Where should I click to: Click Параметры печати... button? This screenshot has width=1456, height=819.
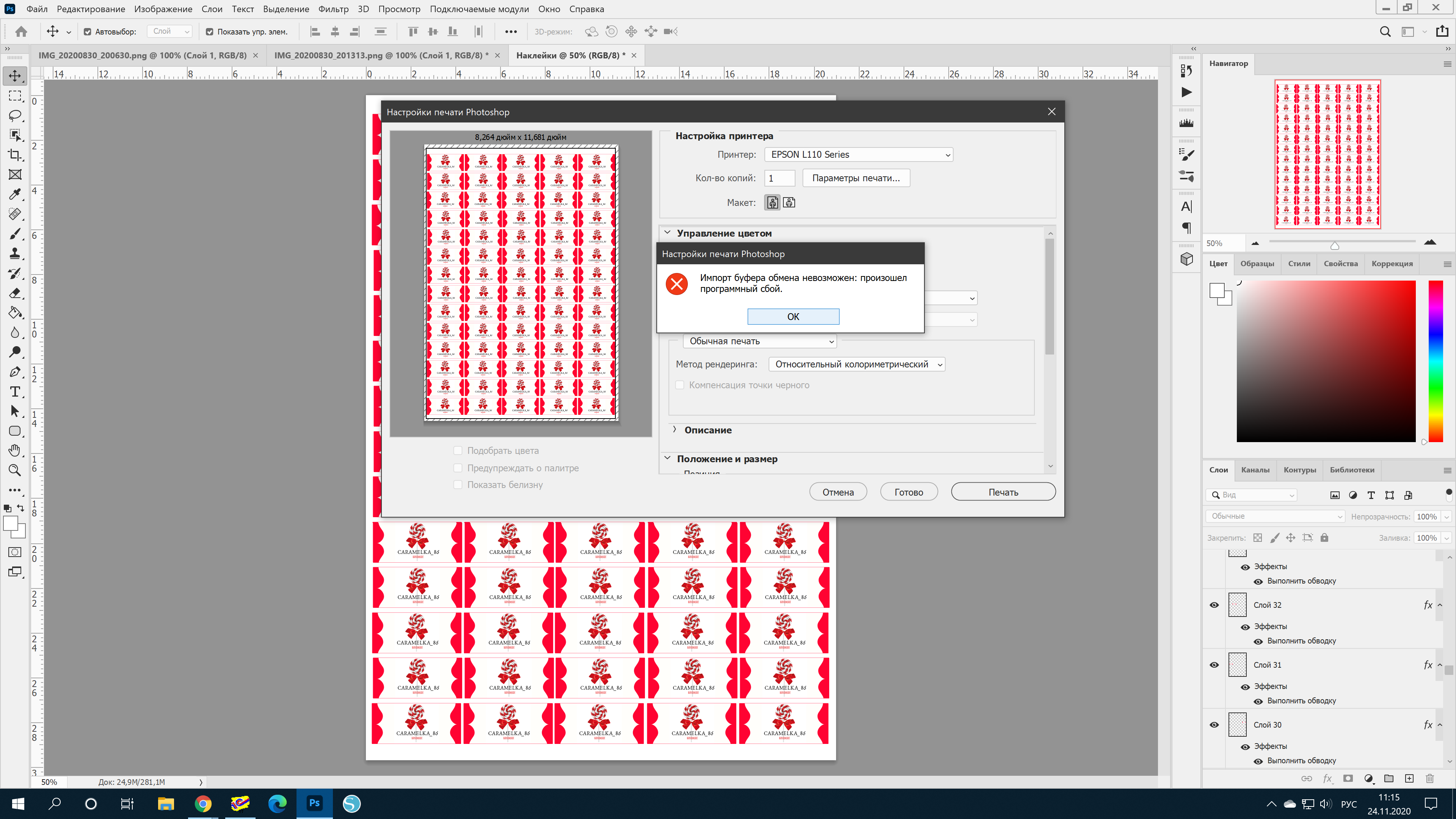point(856,178)
